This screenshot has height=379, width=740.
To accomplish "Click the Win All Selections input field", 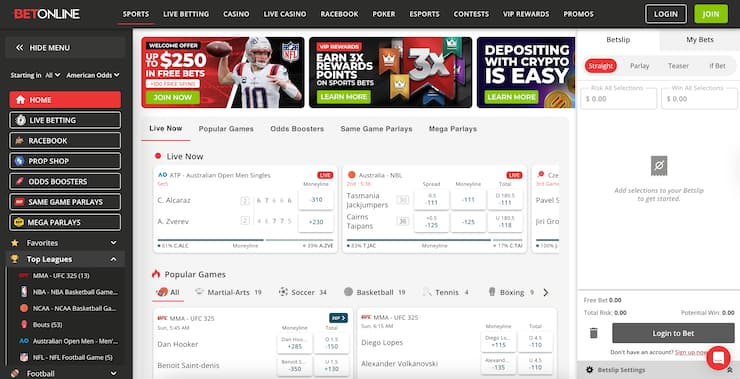I will pos(699,99).
